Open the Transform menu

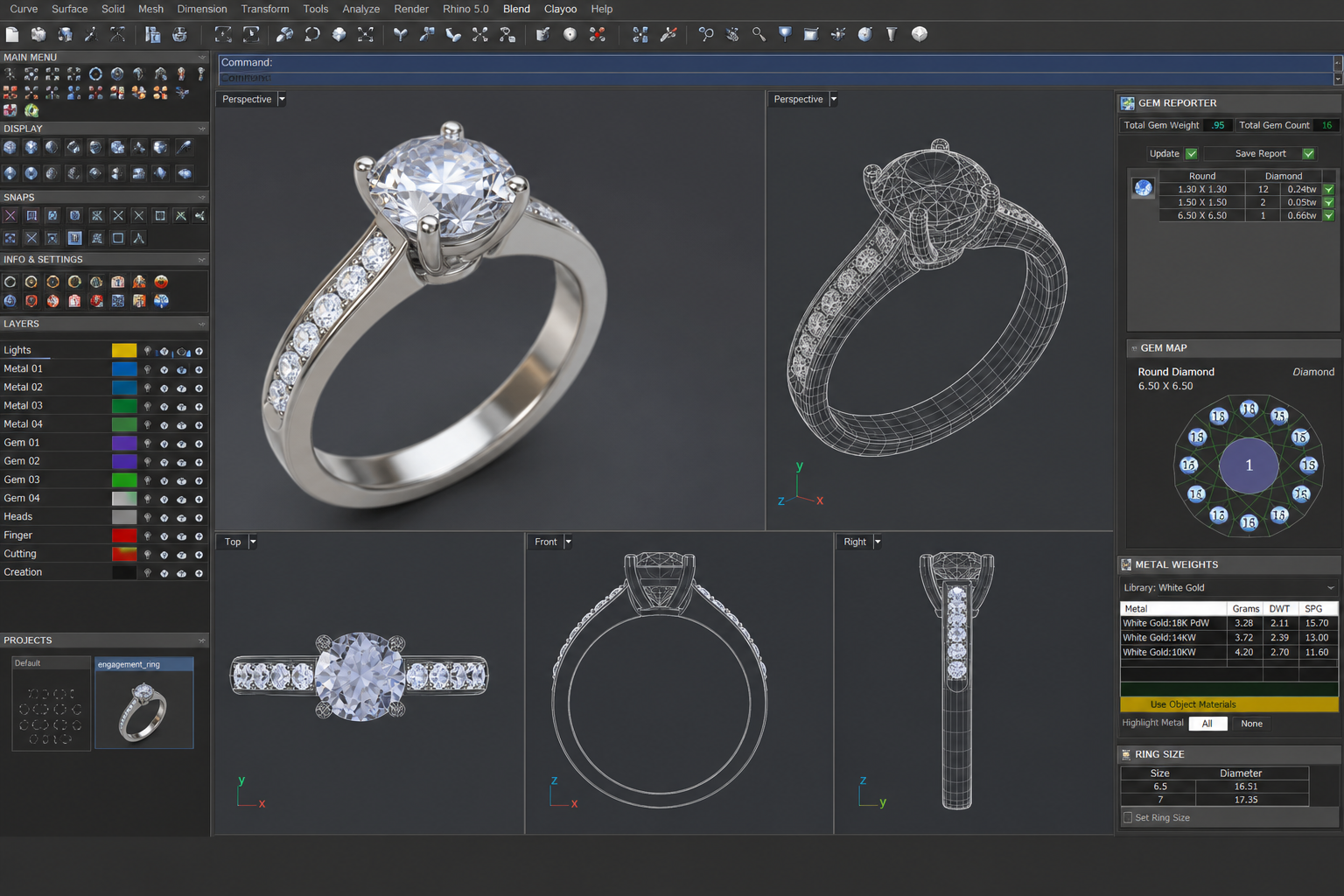coord(265,9)
